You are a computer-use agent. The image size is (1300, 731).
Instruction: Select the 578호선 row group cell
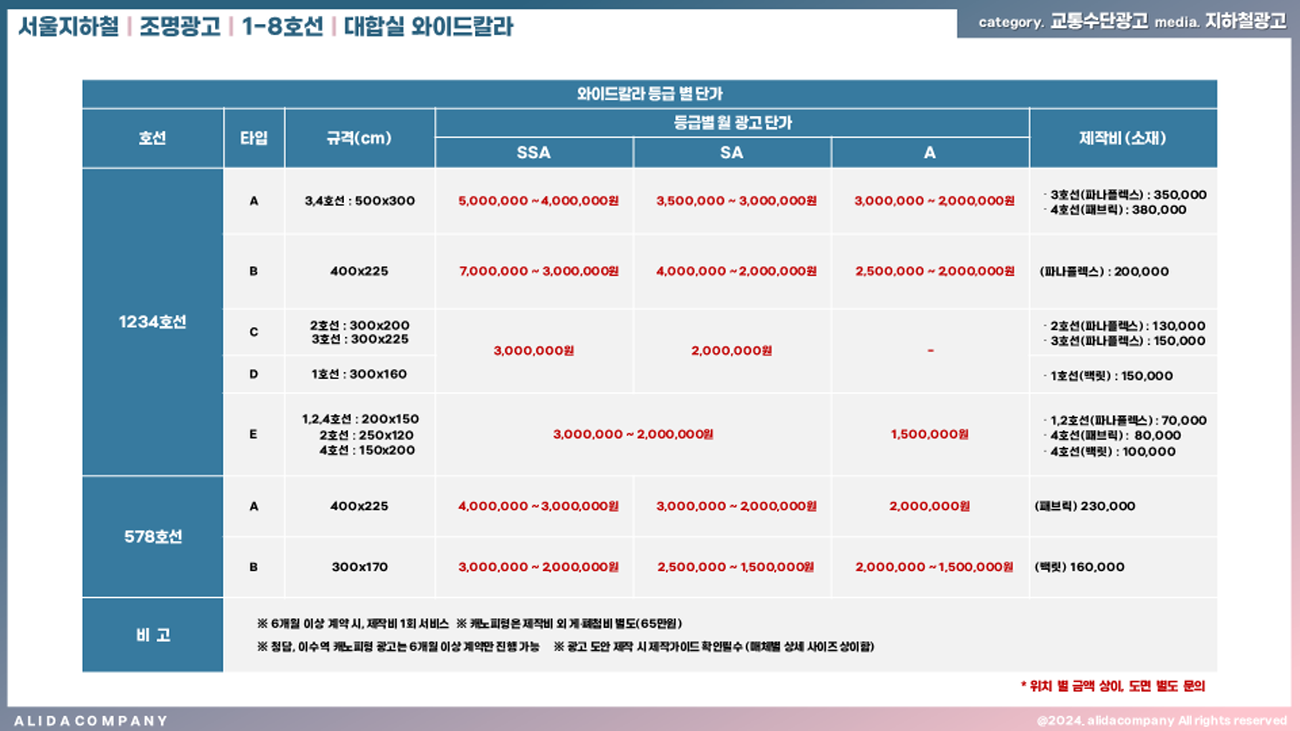pos(152,537)
